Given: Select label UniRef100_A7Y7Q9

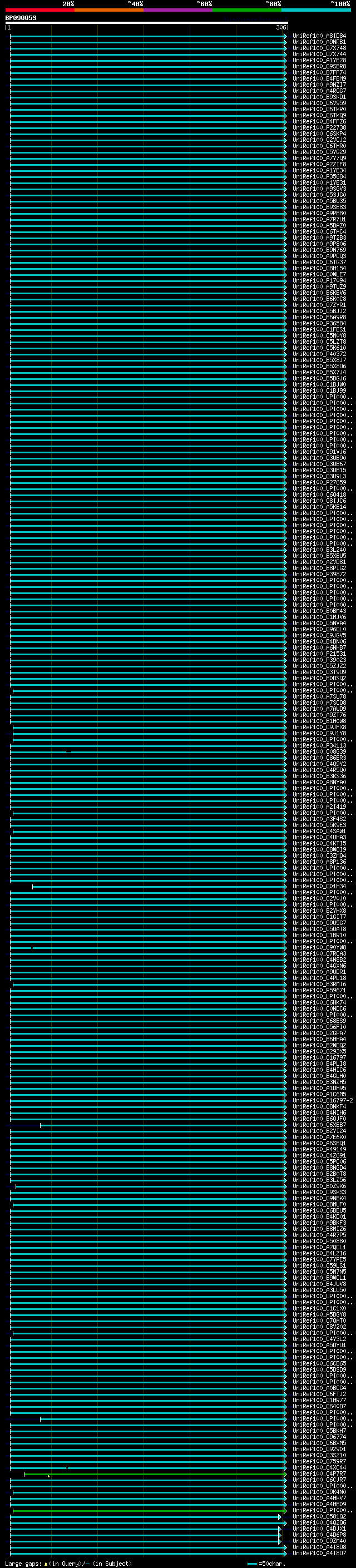Looking at the screenshot, I should click(x=319, y=159).
